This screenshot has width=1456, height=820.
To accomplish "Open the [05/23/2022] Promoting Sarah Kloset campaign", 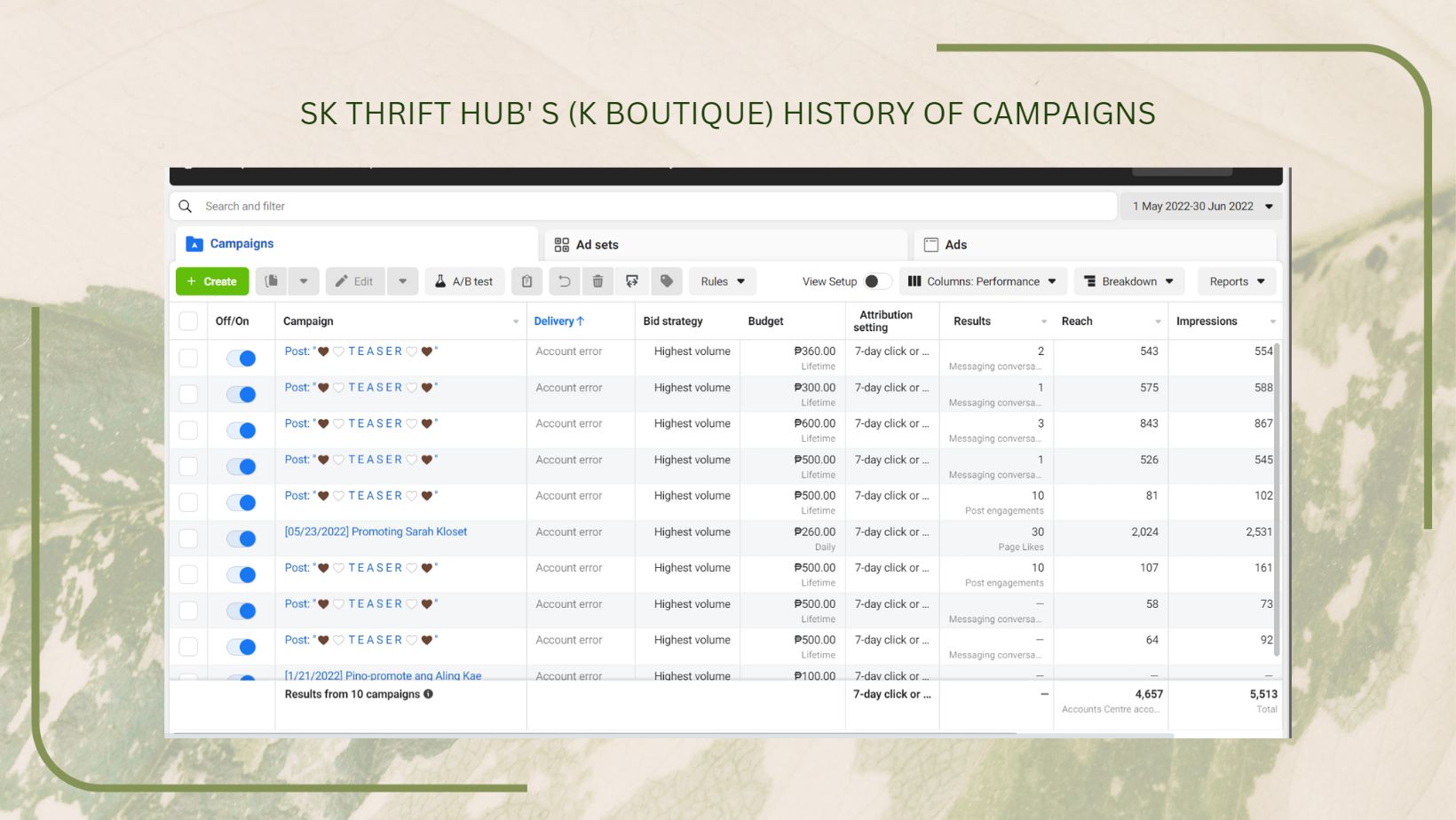I will (x=376, y=532).
